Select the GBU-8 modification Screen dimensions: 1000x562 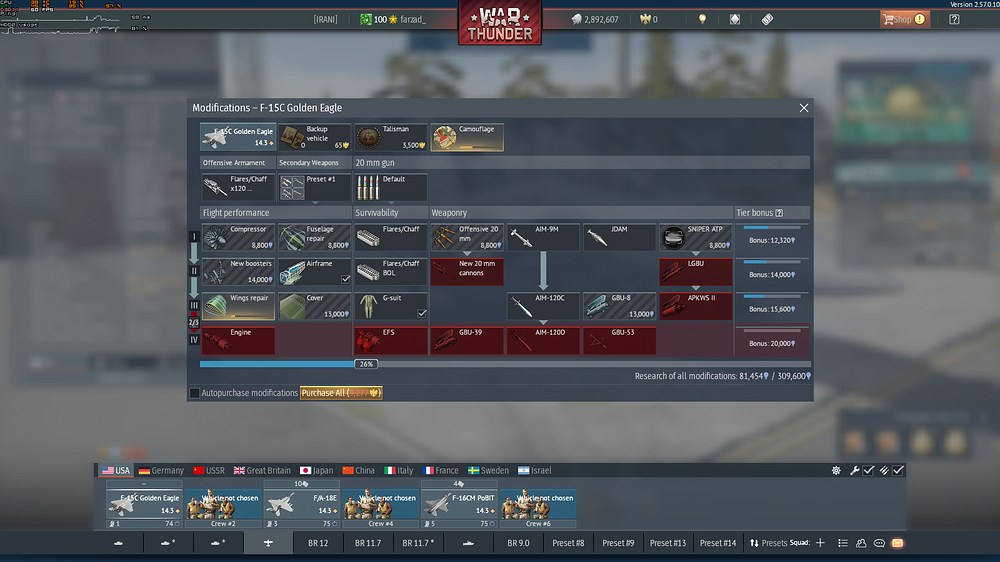pos(619,306)
